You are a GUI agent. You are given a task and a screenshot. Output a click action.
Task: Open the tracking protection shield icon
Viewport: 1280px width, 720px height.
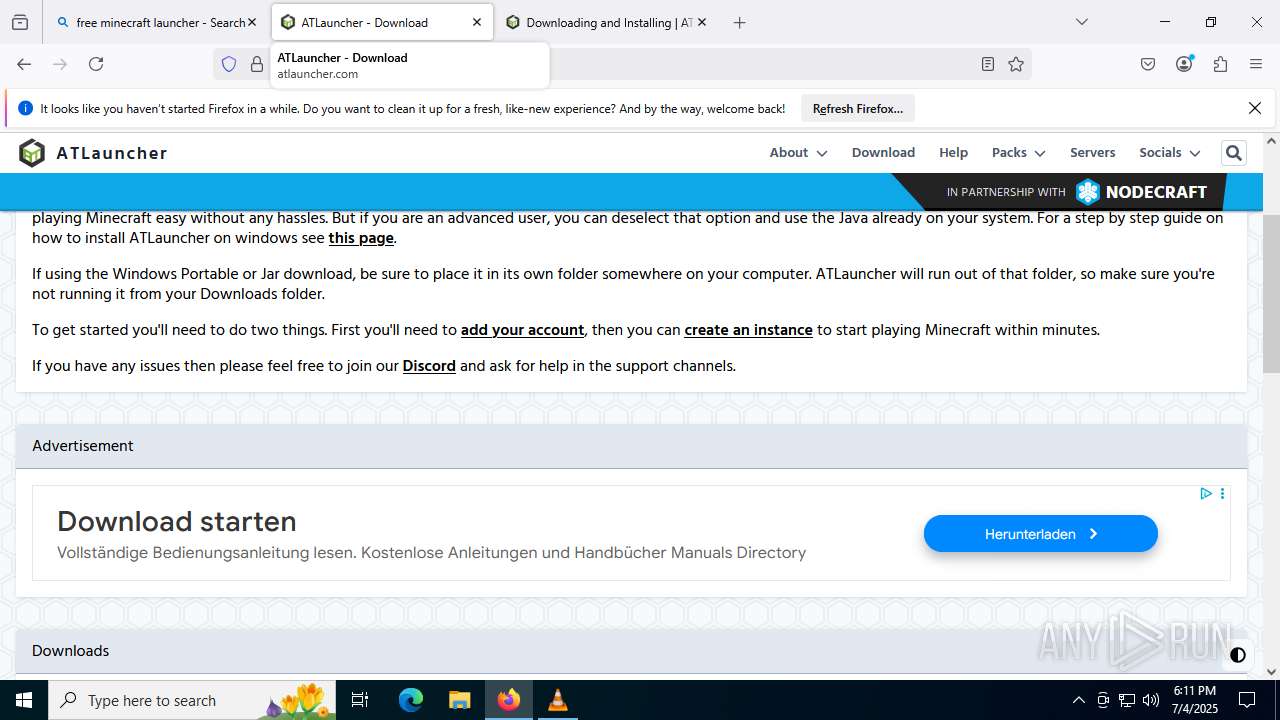click(229, 64)
